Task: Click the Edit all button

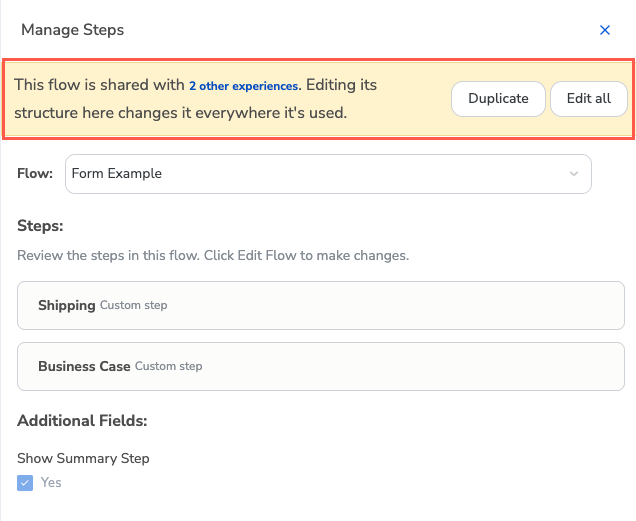Action: coord(589,99)
